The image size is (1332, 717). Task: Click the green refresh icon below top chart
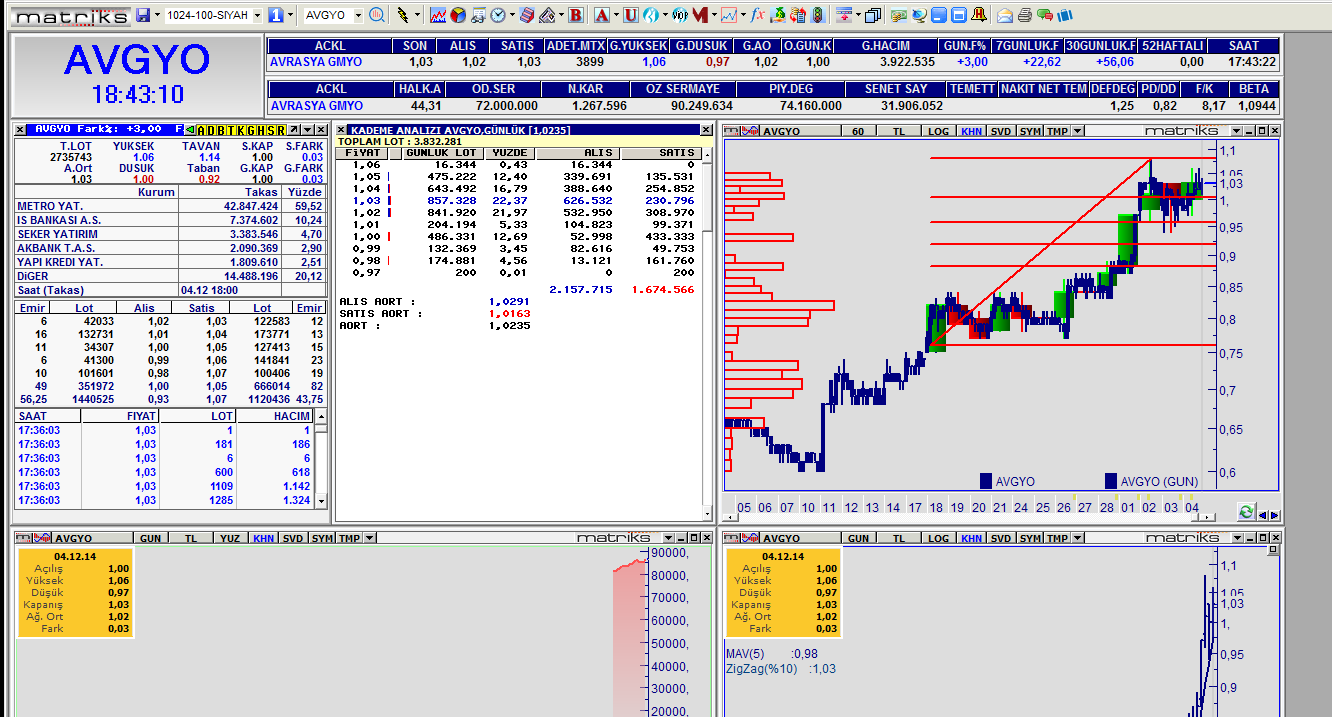[x=1245, y=512]
